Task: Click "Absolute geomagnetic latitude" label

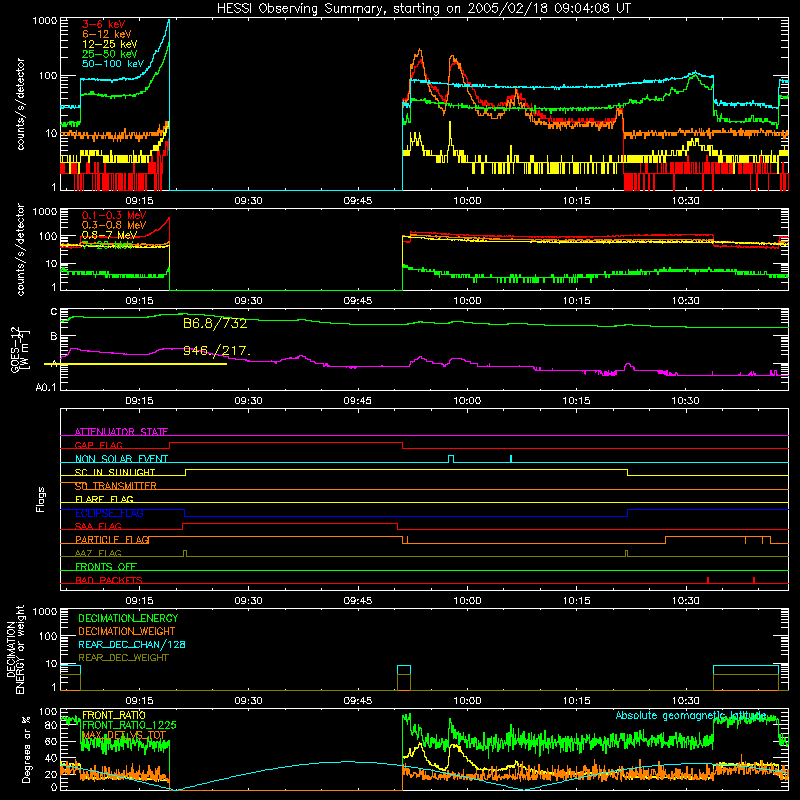Action: point(691,716)
